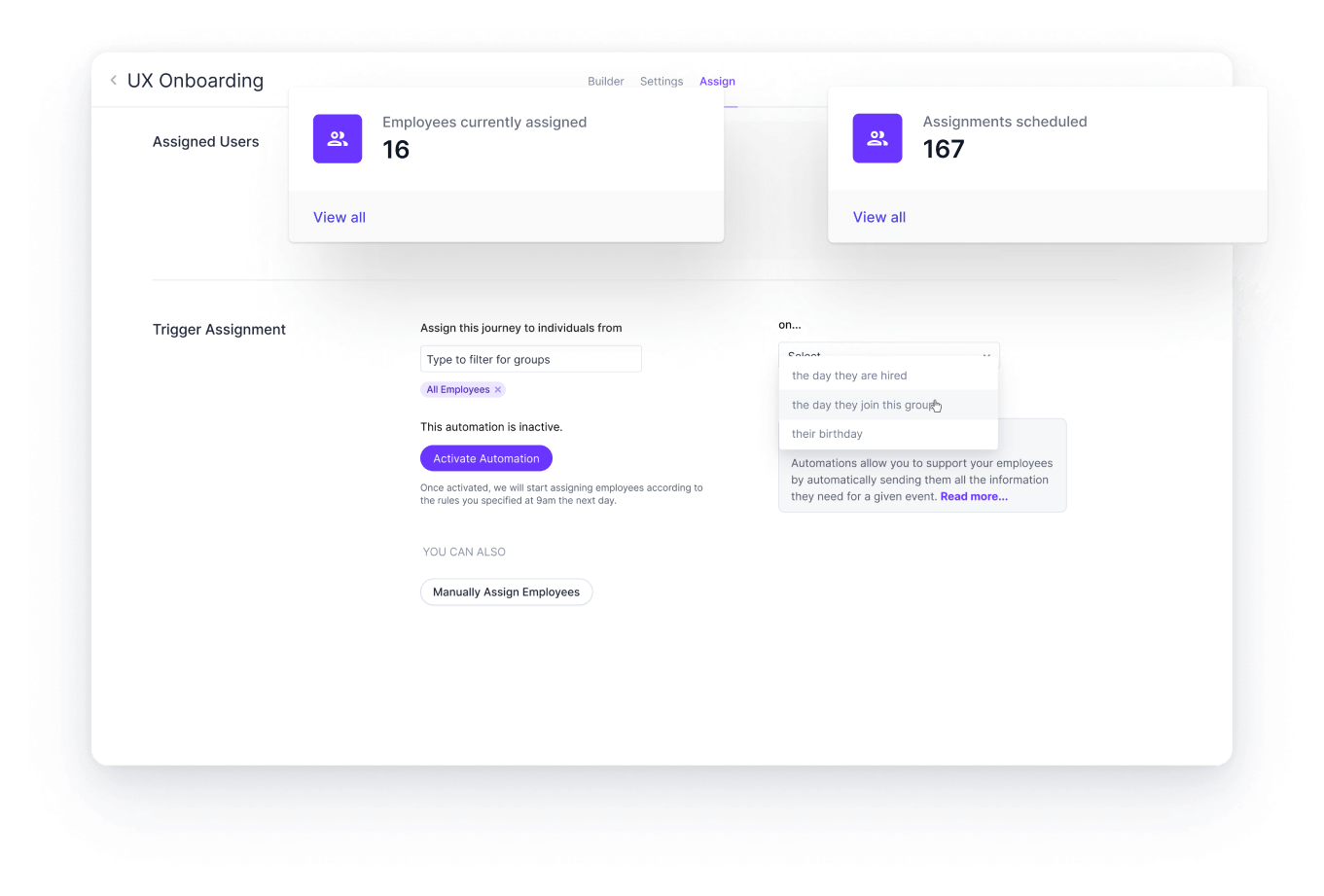Pick 'their birthday' from the list
This screenshot has width=1324, height=896.
click(x=827, y=433)
